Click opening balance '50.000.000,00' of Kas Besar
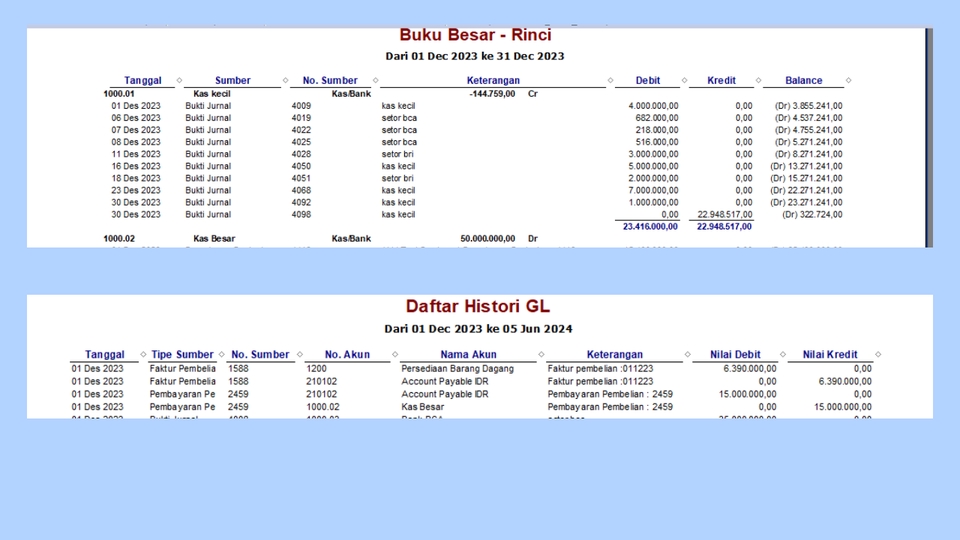Screen dimensions: 960x540 pos(488,239)
